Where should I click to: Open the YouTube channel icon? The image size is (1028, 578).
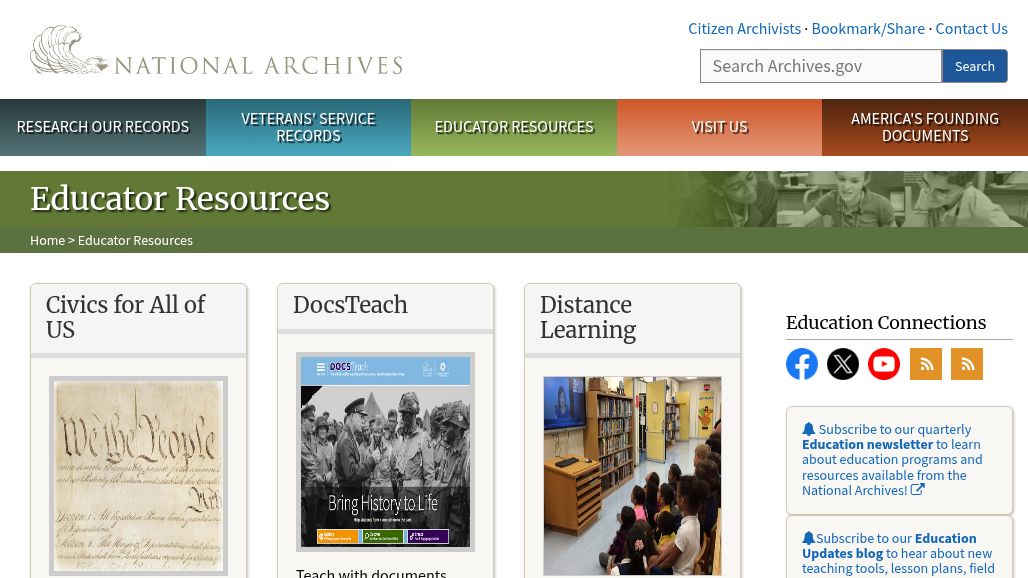884,364
